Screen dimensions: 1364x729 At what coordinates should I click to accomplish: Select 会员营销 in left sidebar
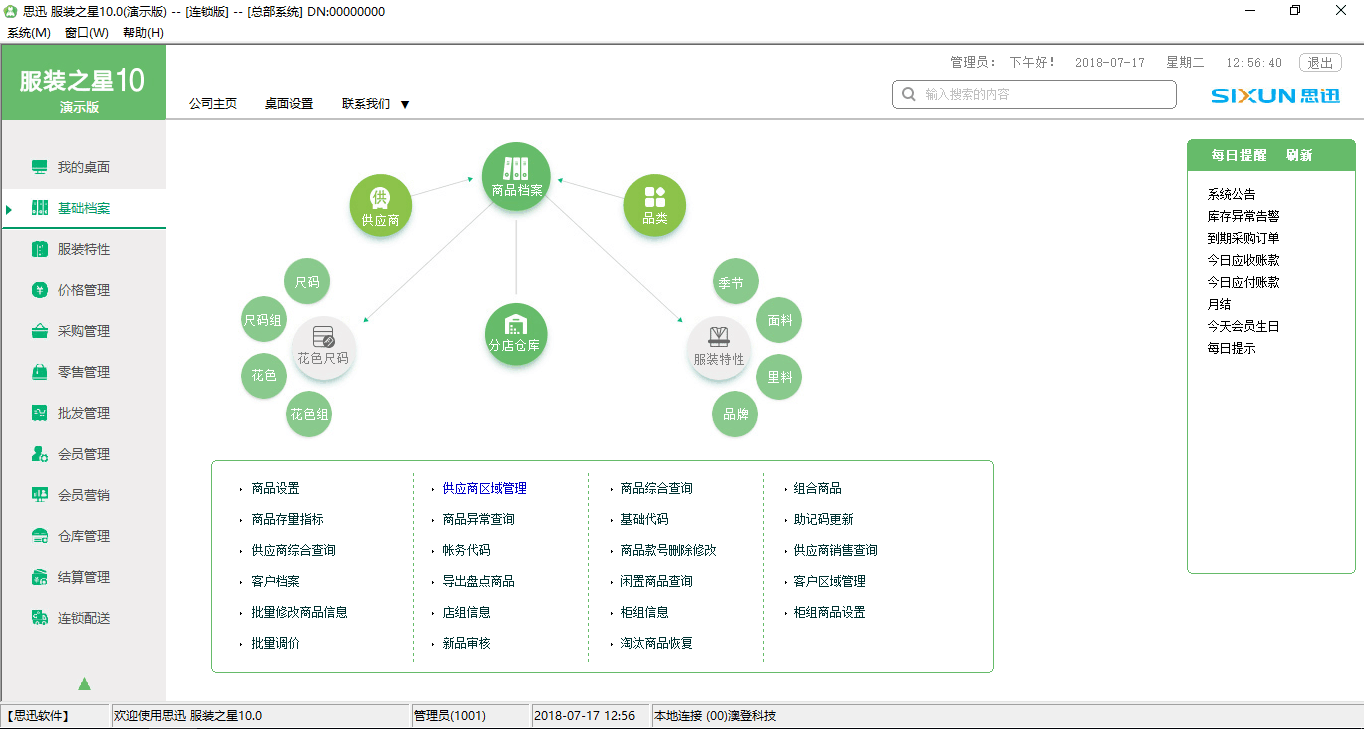(84, 495)
